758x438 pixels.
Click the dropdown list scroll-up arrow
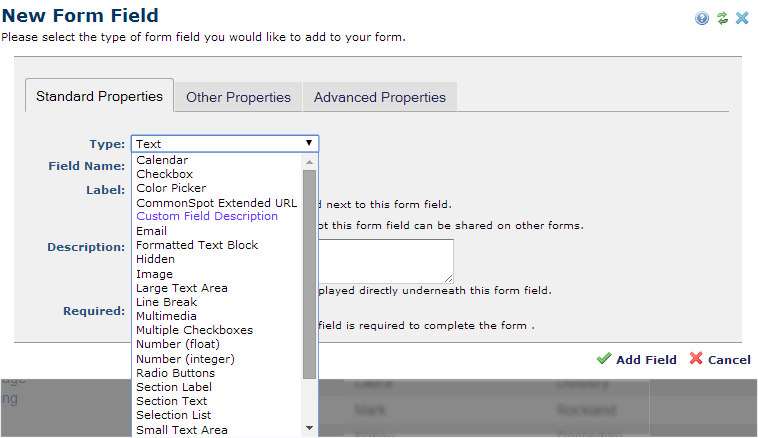pos(310,161)
